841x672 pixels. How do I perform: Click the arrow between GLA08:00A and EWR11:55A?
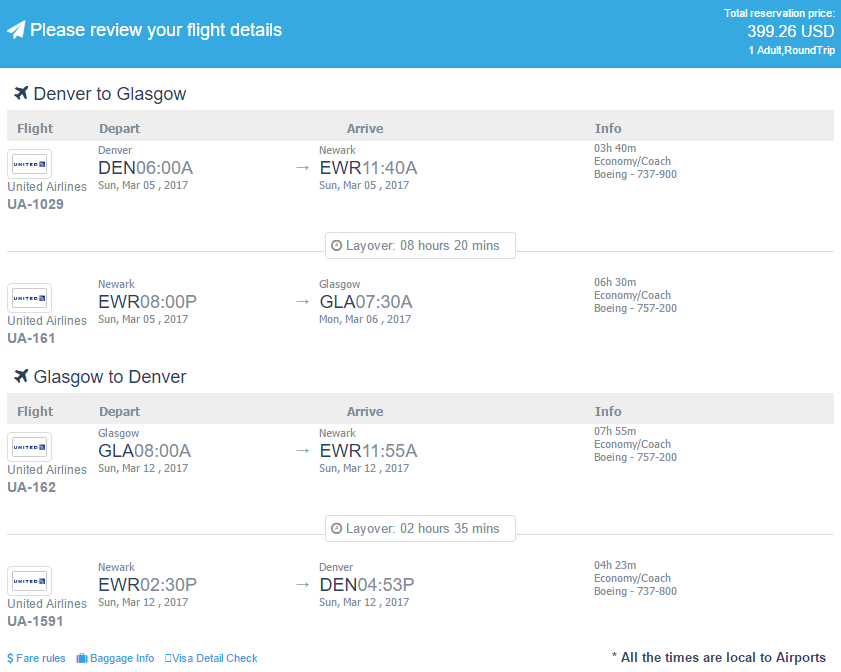[x=303, y=451]
